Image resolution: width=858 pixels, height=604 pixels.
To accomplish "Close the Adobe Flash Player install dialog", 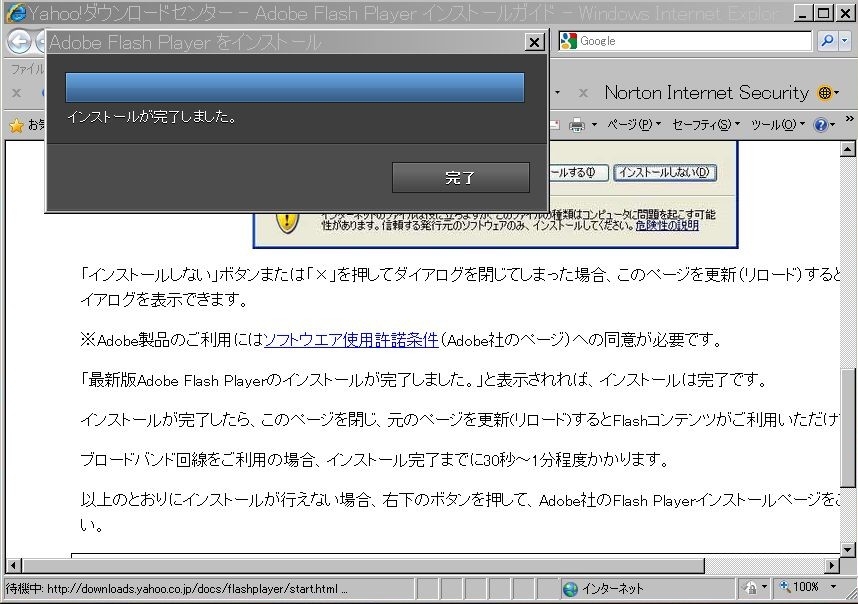I will click(x=534, y=42).
